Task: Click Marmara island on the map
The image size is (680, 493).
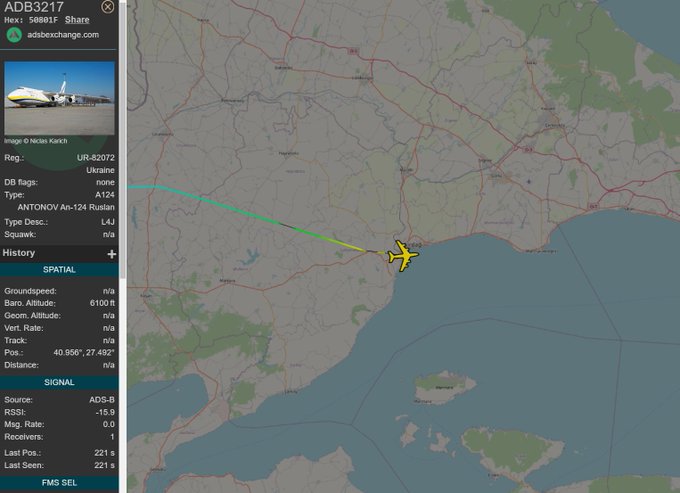Action: click(x=445, y=386)
